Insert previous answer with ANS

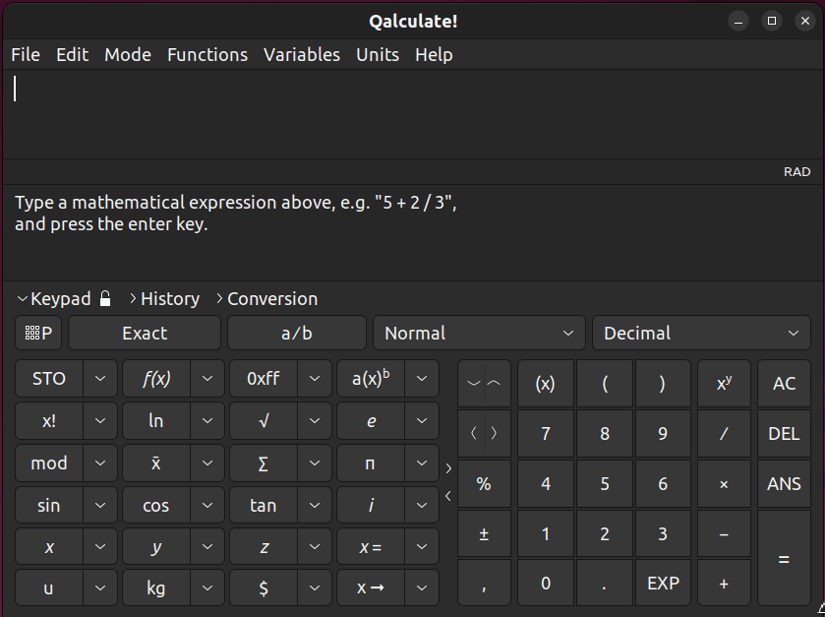tap(784, 483)
